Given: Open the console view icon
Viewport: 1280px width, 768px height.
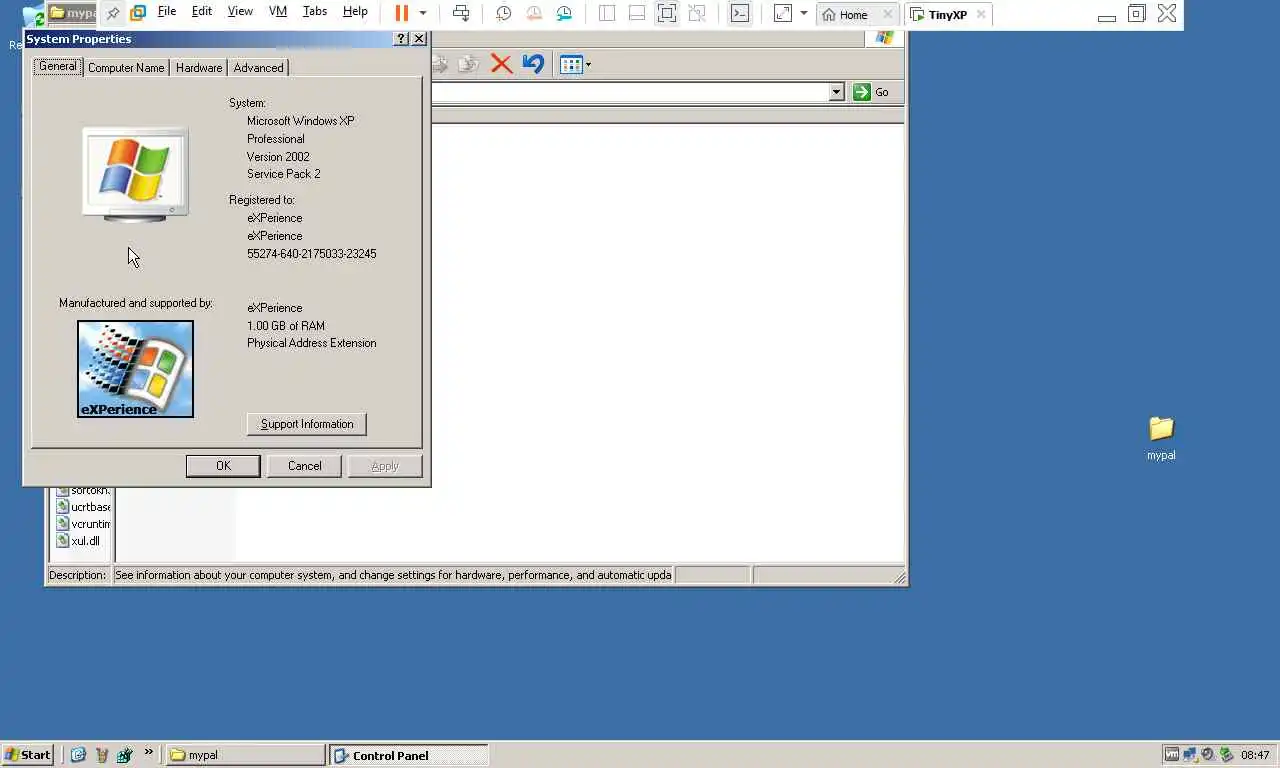Looking at the screenshot, I should [x=740, y=13].
